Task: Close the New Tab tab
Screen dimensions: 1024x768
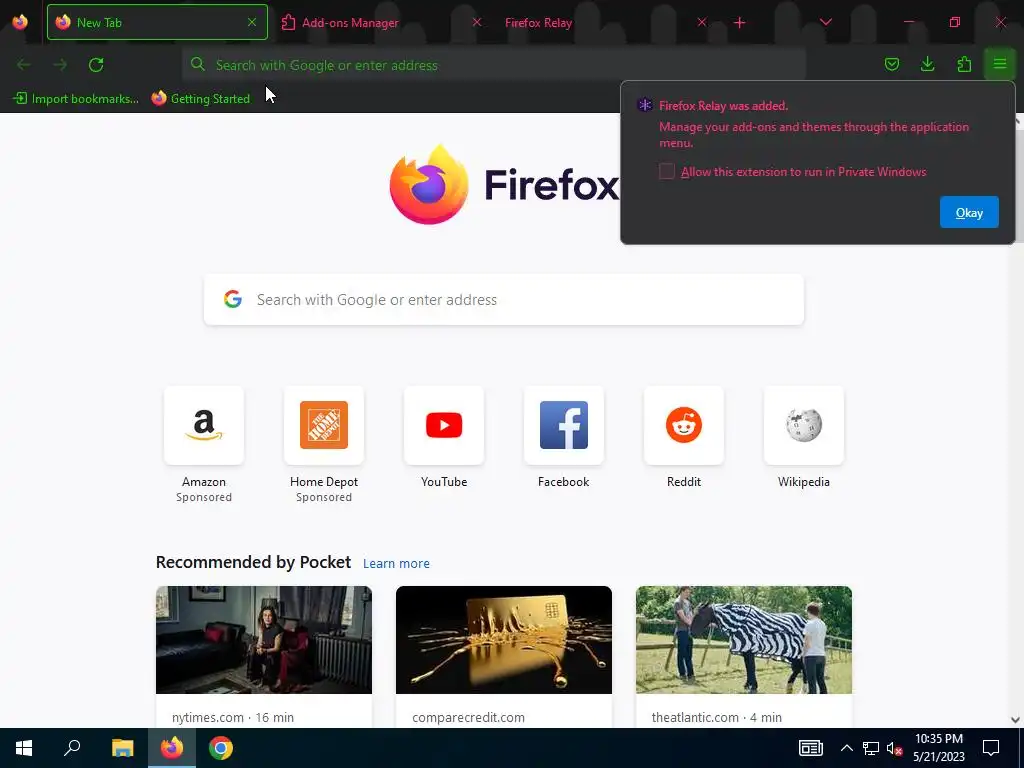Action: 252,22
